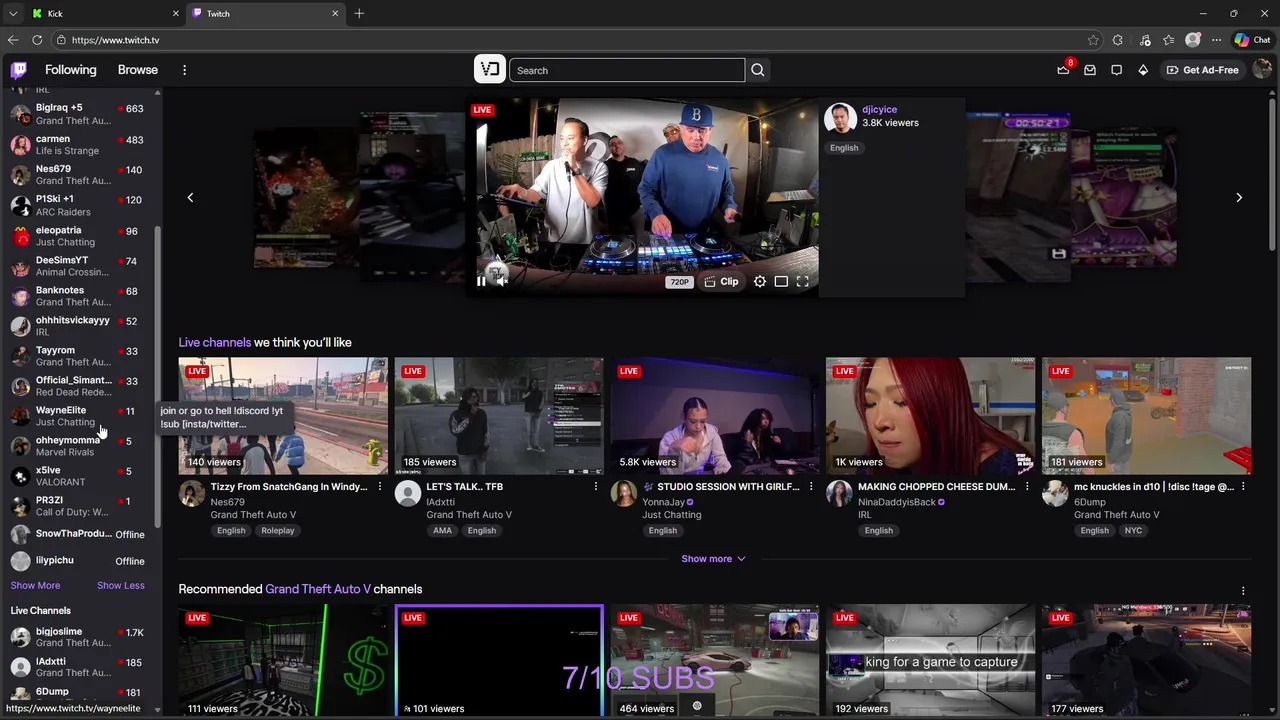The height and width of the screenshot is (720, 1280).
Task: Click the djicyice streamer avatar
Action: 840,117
